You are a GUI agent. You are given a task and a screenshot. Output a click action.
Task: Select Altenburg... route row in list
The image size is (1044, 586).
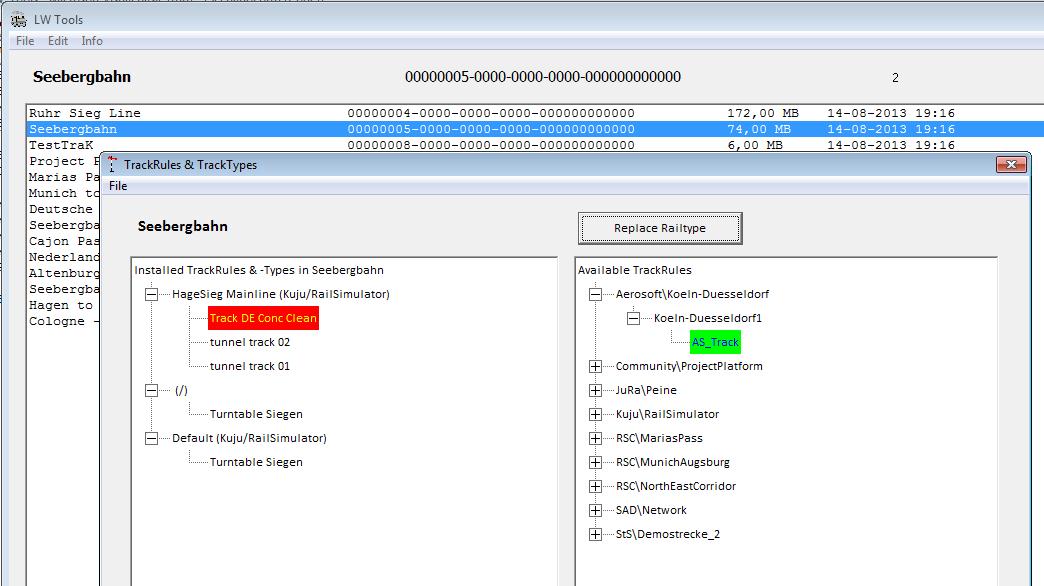pyautogui.click(x=63, y=273)
